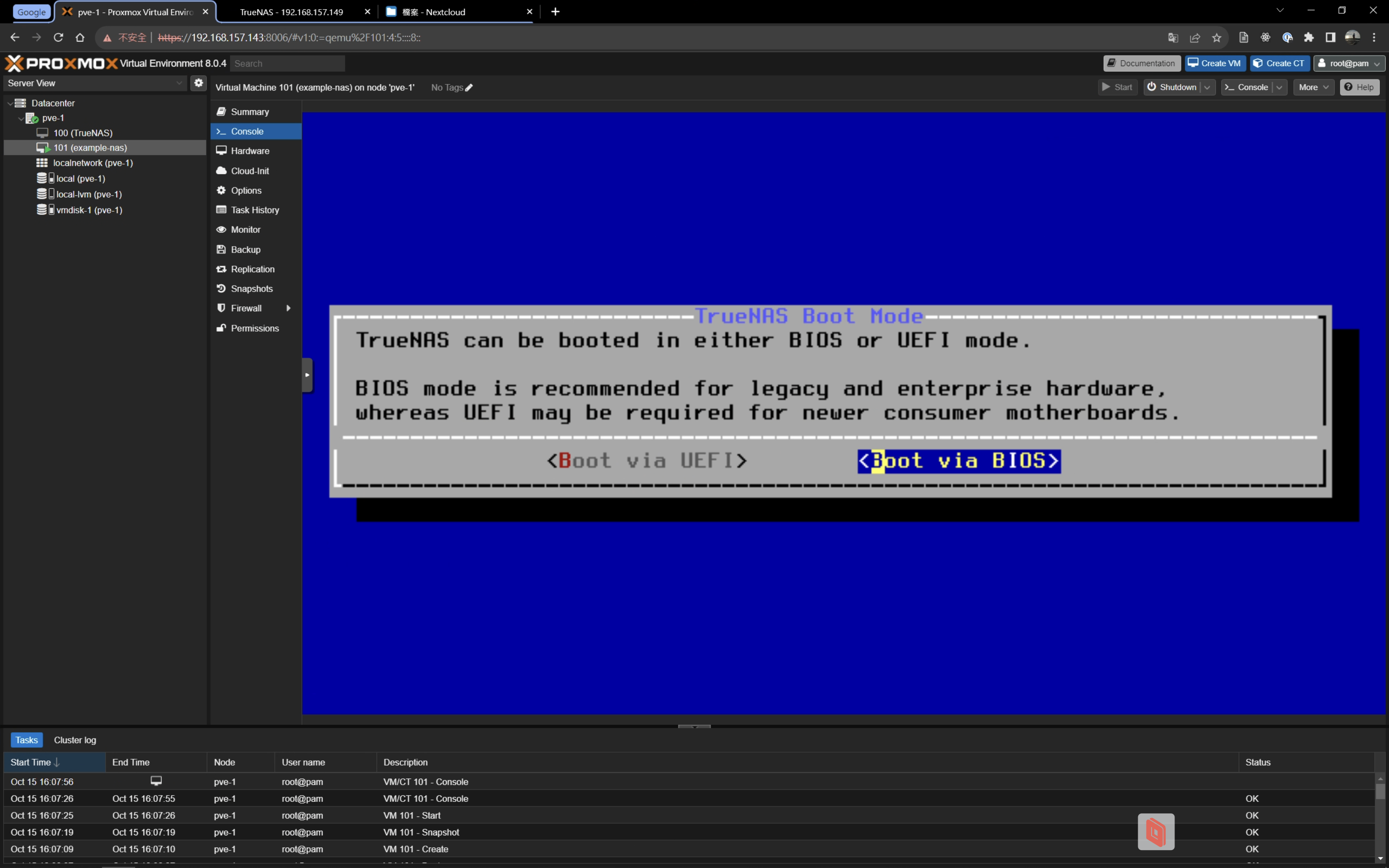
Task: Collapse the console side panel handle
Action: pyautogui.click(x=307, y=375)
